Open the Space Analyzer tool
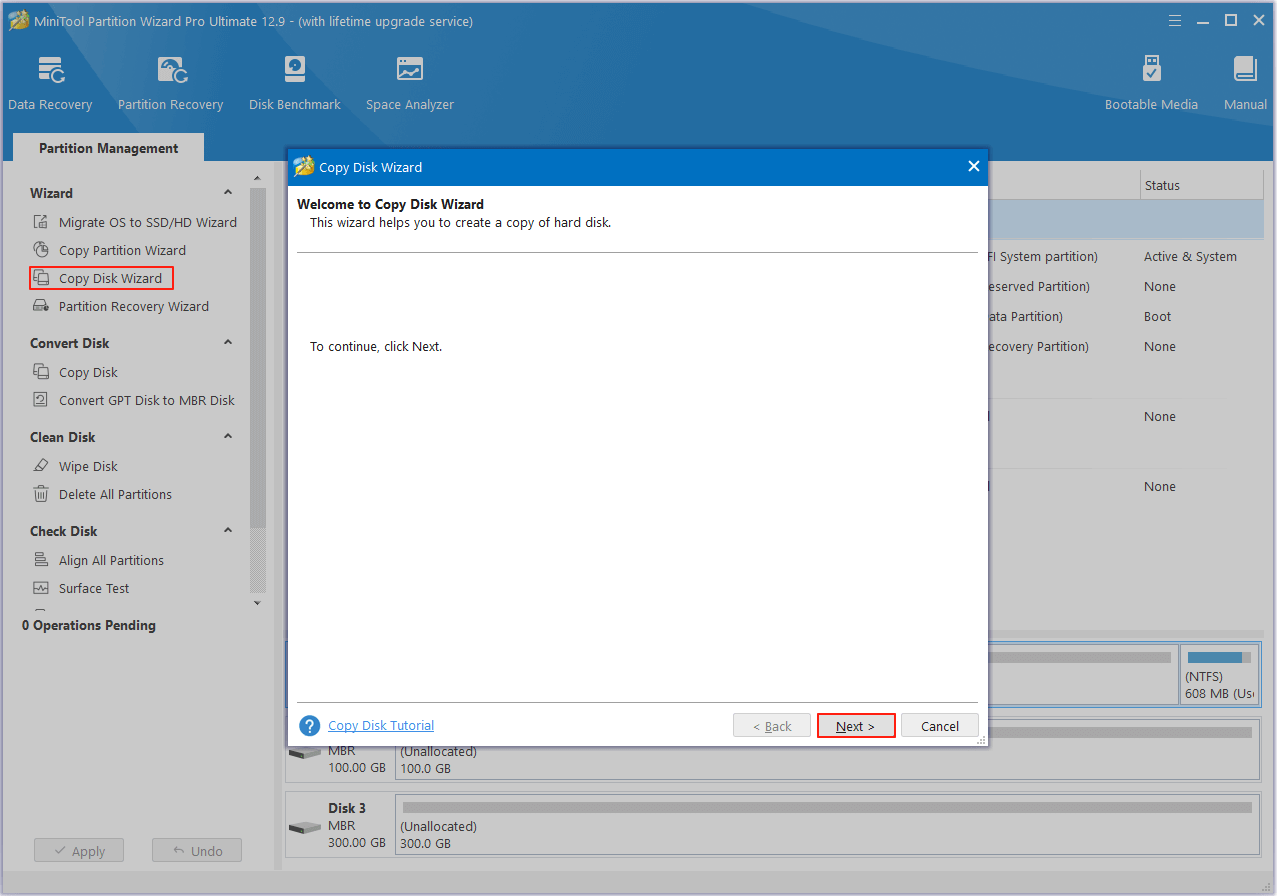This screenshot has width=1277, height=896. tap(410, 84)
